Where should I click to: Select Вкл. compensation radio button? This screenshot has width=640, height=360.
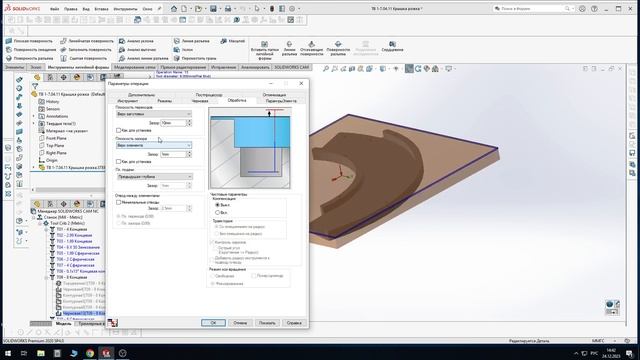coord(217,213)
